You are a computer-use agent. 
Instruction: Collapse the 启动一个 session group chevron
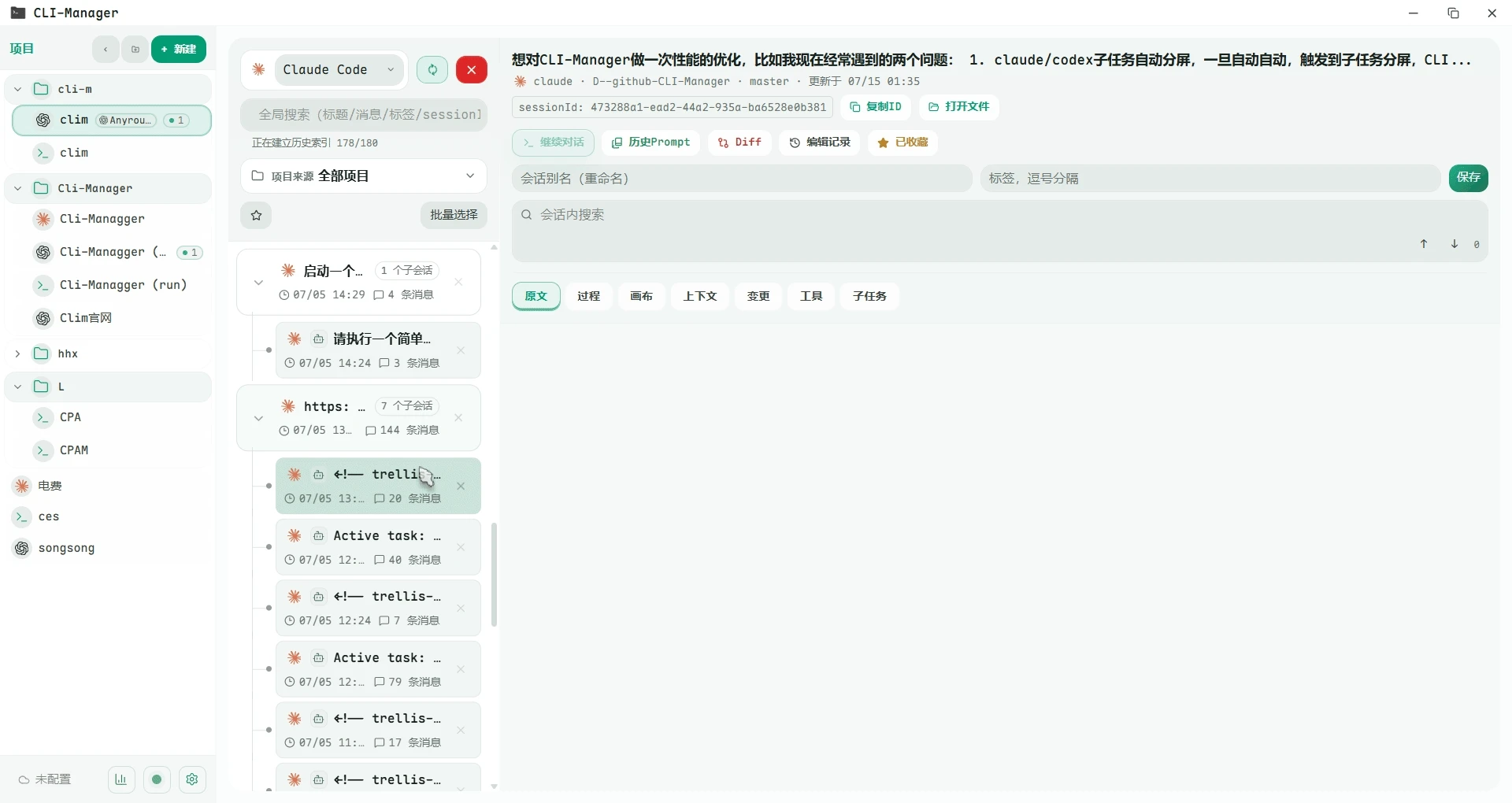tap(258, 283)
